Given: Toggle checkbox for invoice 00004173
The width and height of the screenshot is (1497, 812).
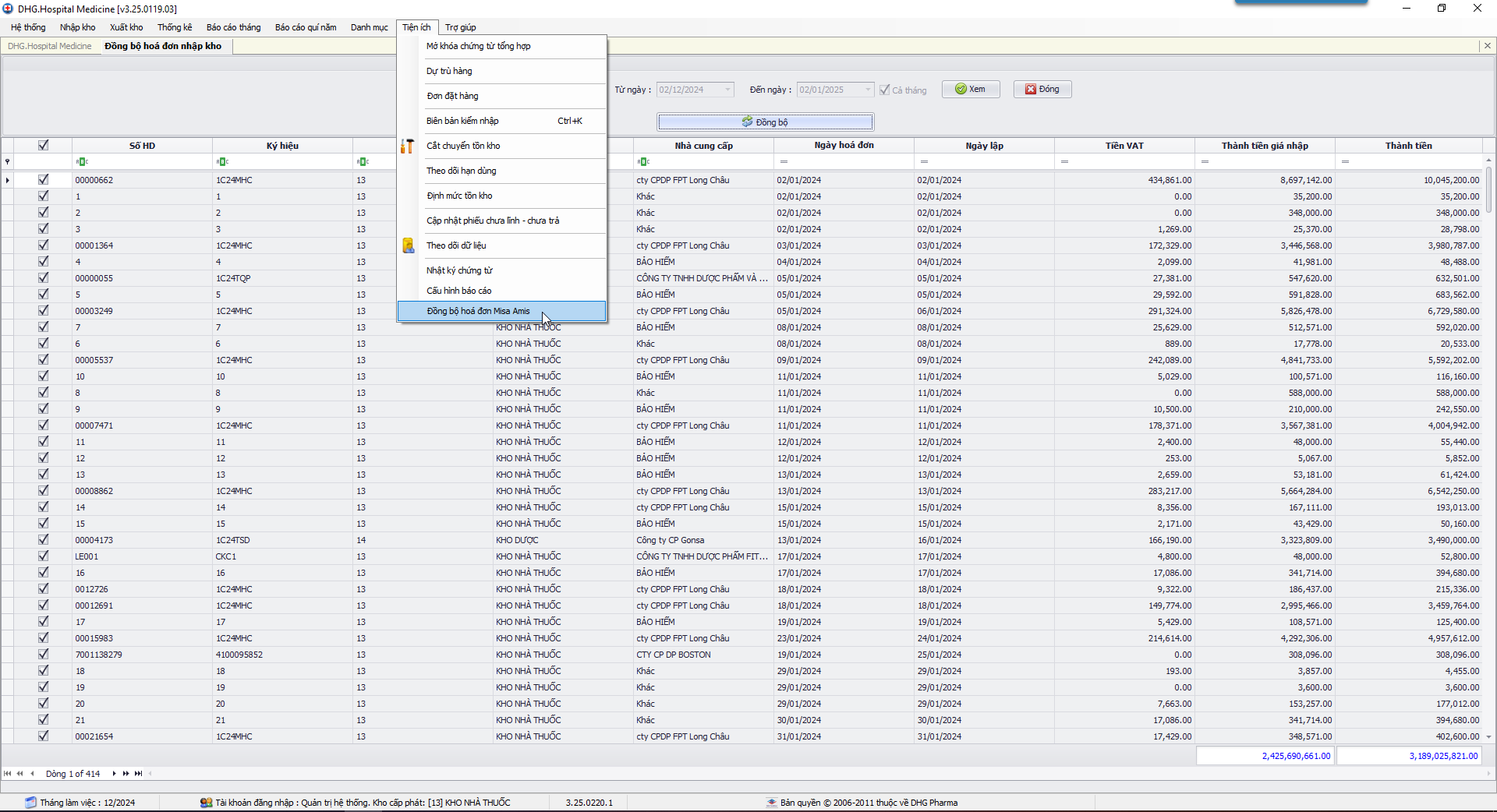Looking at the screenshot, I should click(44, 539).
